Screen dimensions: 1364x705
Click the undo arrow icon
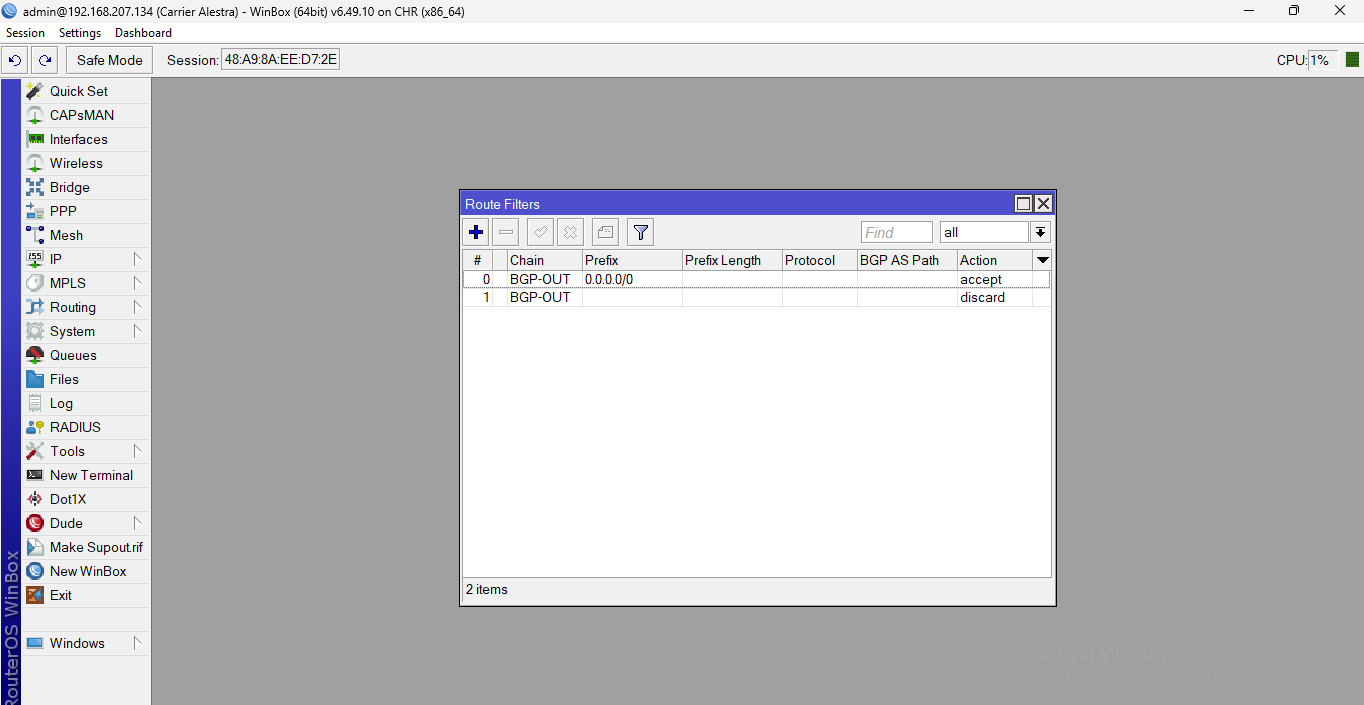click(14, 60)
